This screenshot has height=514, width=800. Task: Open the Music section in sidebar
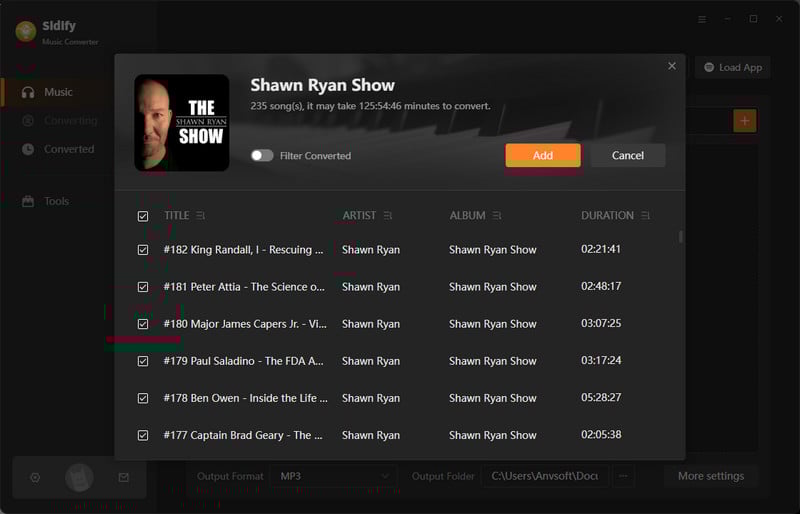coord(58,92)
